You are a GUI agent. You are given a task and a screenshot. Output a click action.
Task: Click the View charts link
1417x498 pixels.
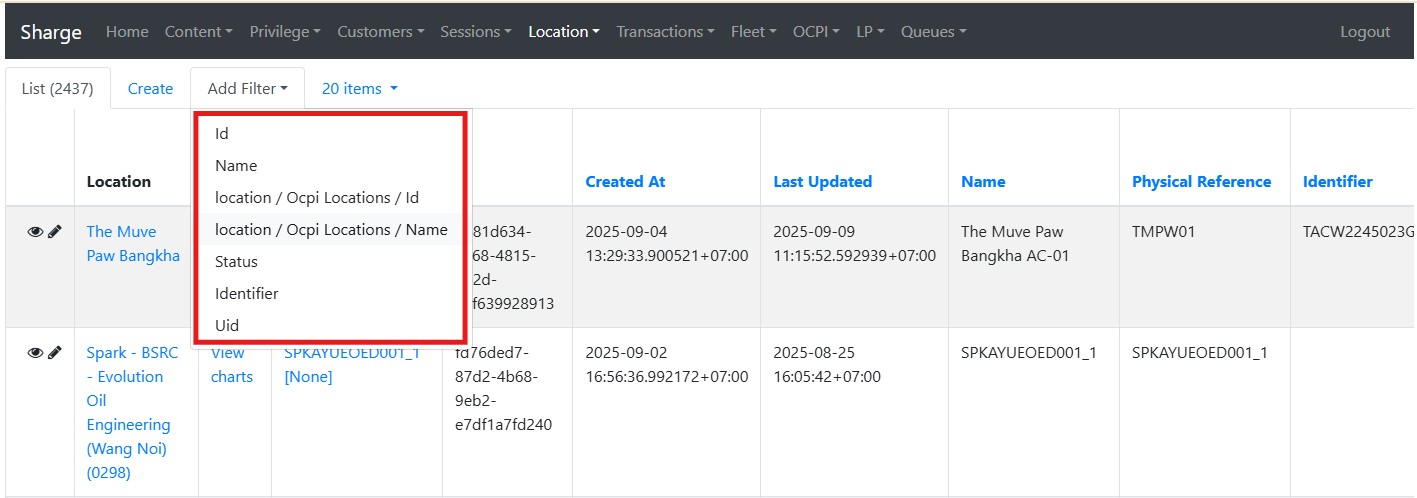click(x=231, y=365)
